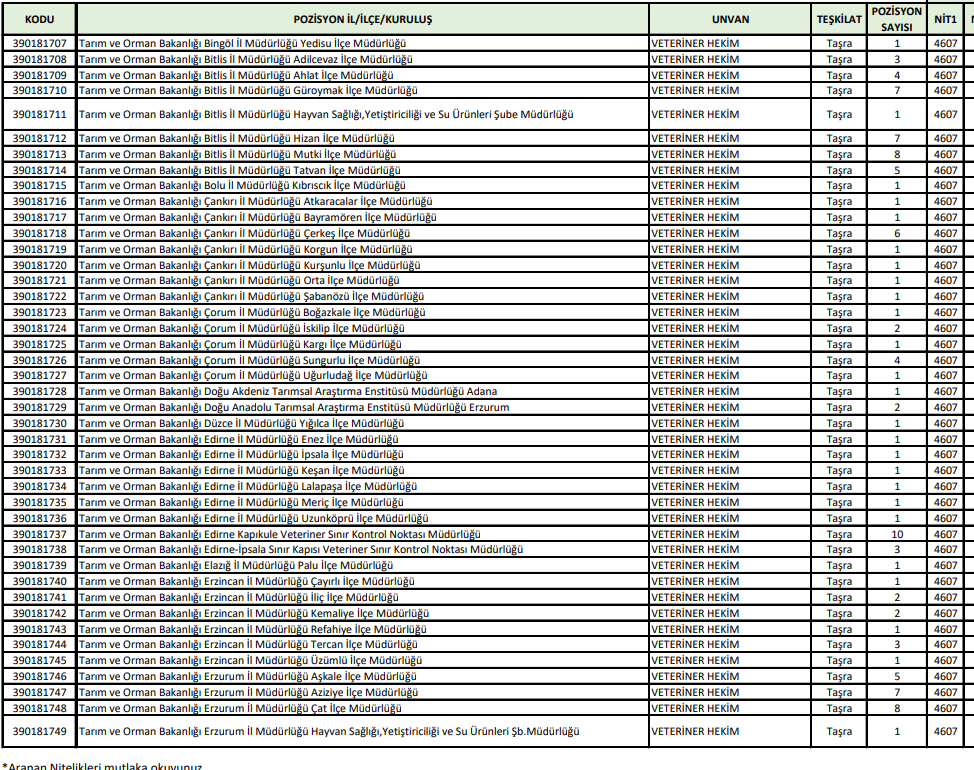Click the Edirne Keşan İlçe Müdürlüğü entry
974x770 pixels.
[242, 471]
